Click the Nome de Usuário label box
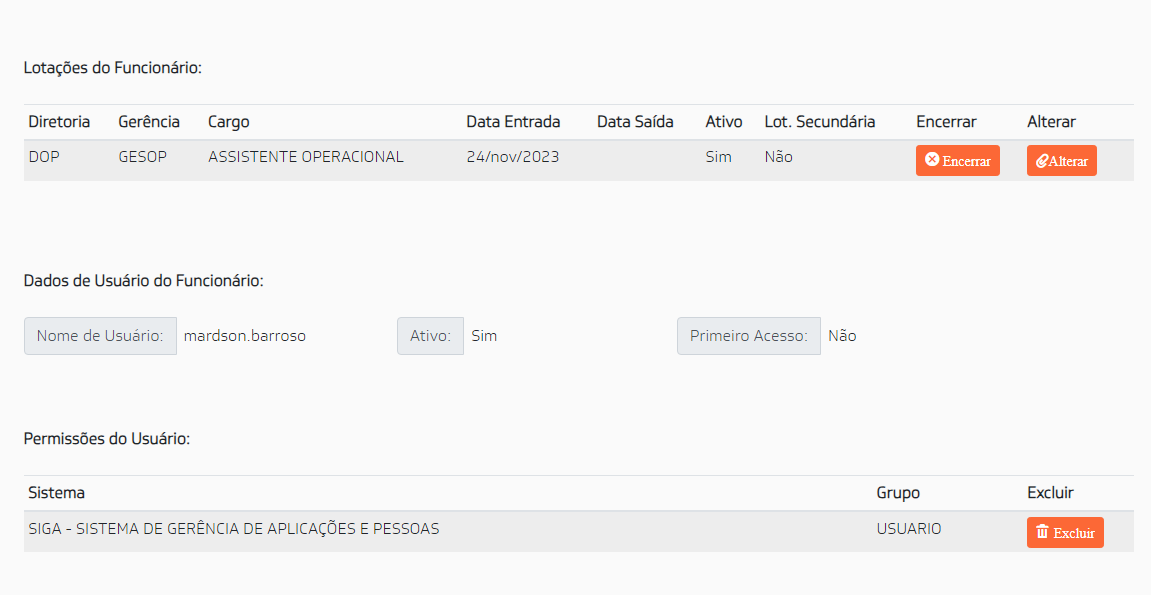This screenshot has height=595, width=1151. tap(100, 336)
